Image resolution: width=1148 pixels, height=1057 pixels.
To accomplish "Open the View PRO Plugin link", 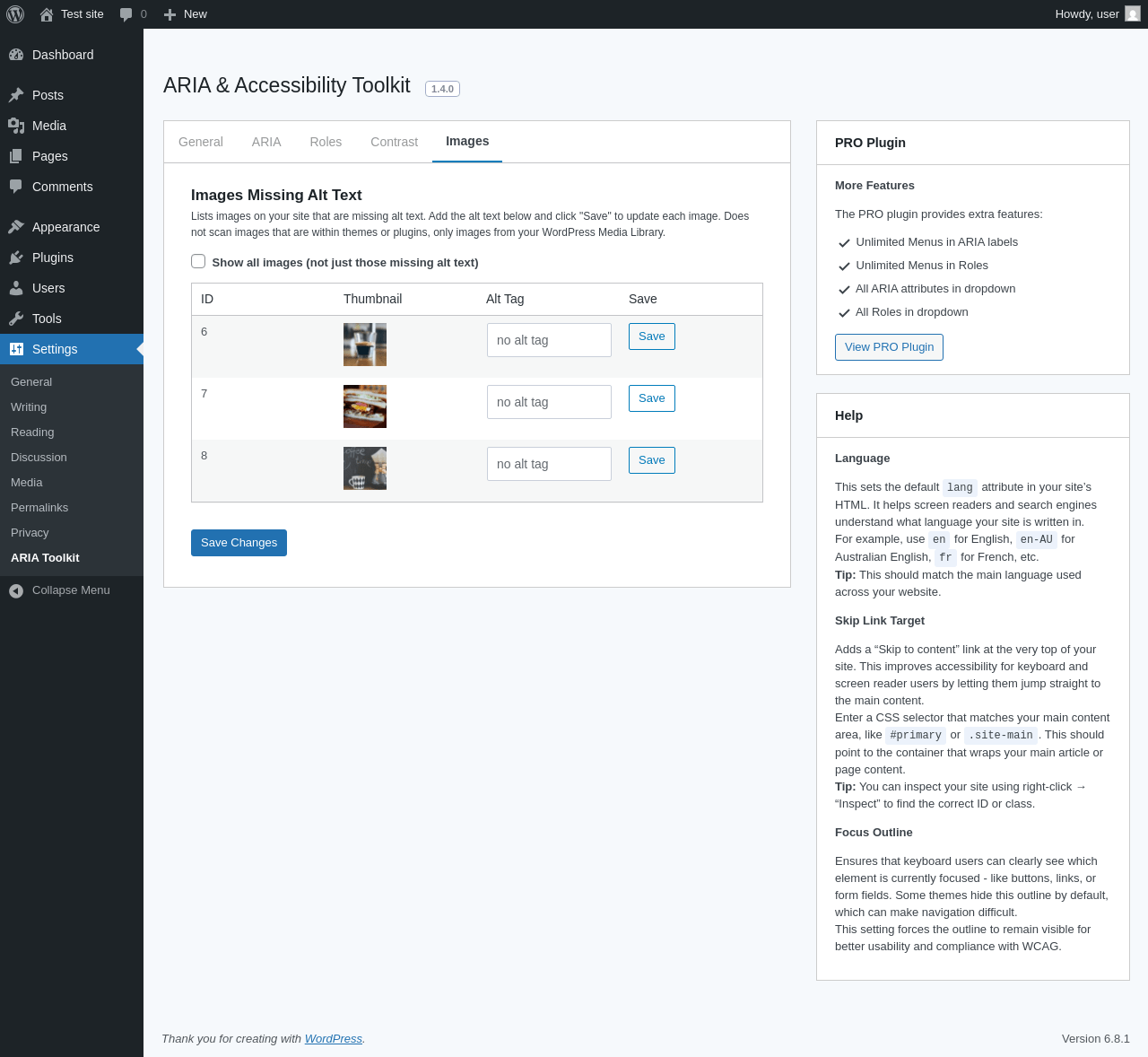I will point(889,347).
